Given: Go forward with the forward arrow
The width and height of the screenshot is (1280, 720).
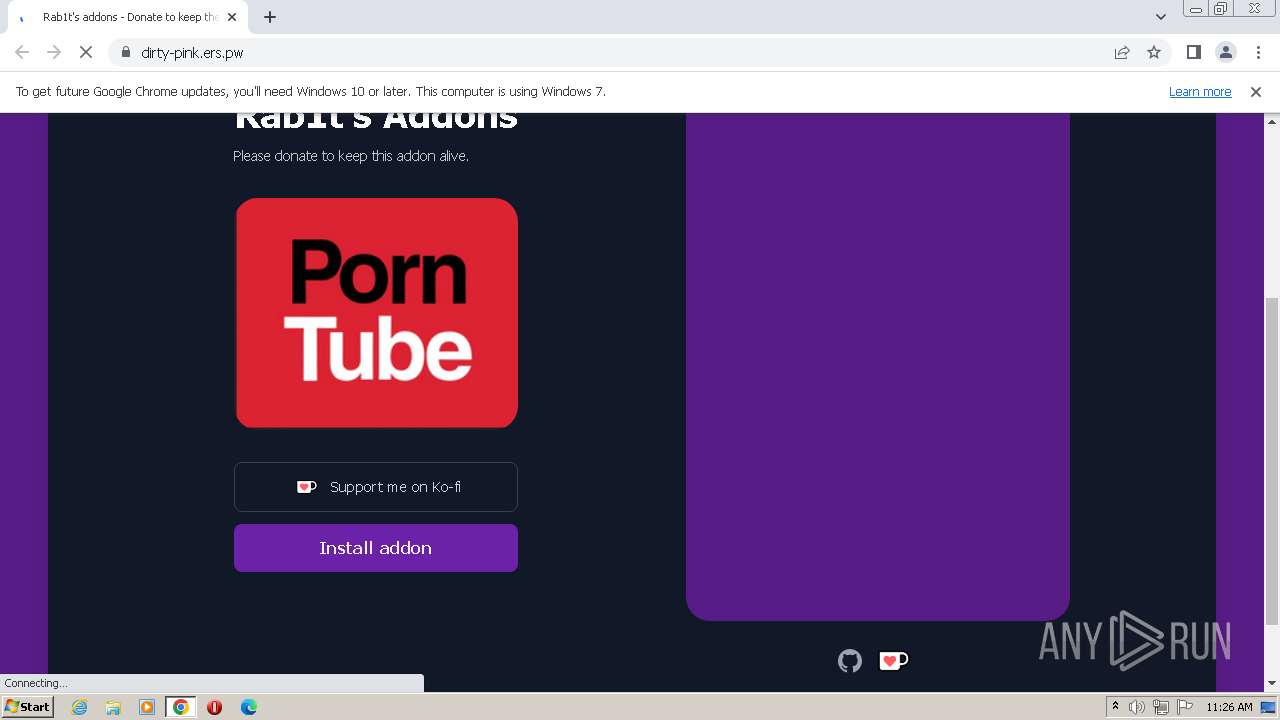Looking at the screenshot, I should click(54, 52).
